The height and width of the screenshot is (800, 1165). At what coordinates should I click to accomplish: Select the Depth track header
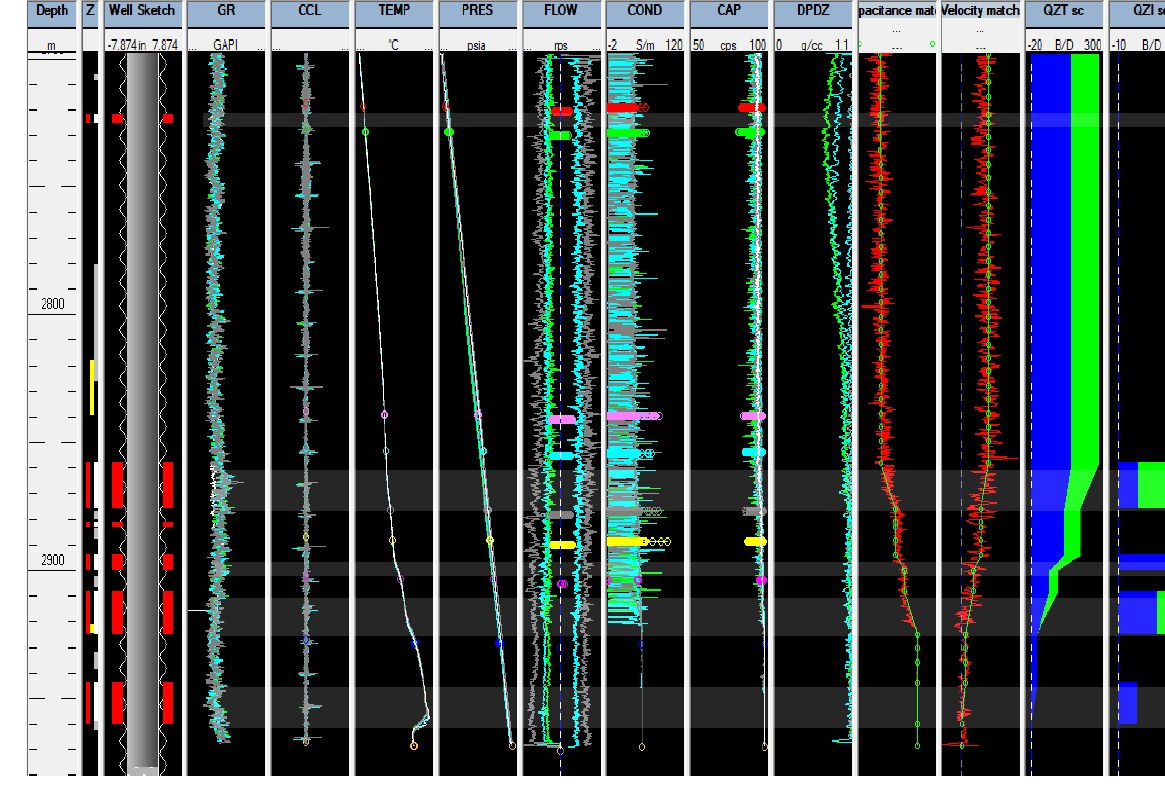(x=52, y=13)
